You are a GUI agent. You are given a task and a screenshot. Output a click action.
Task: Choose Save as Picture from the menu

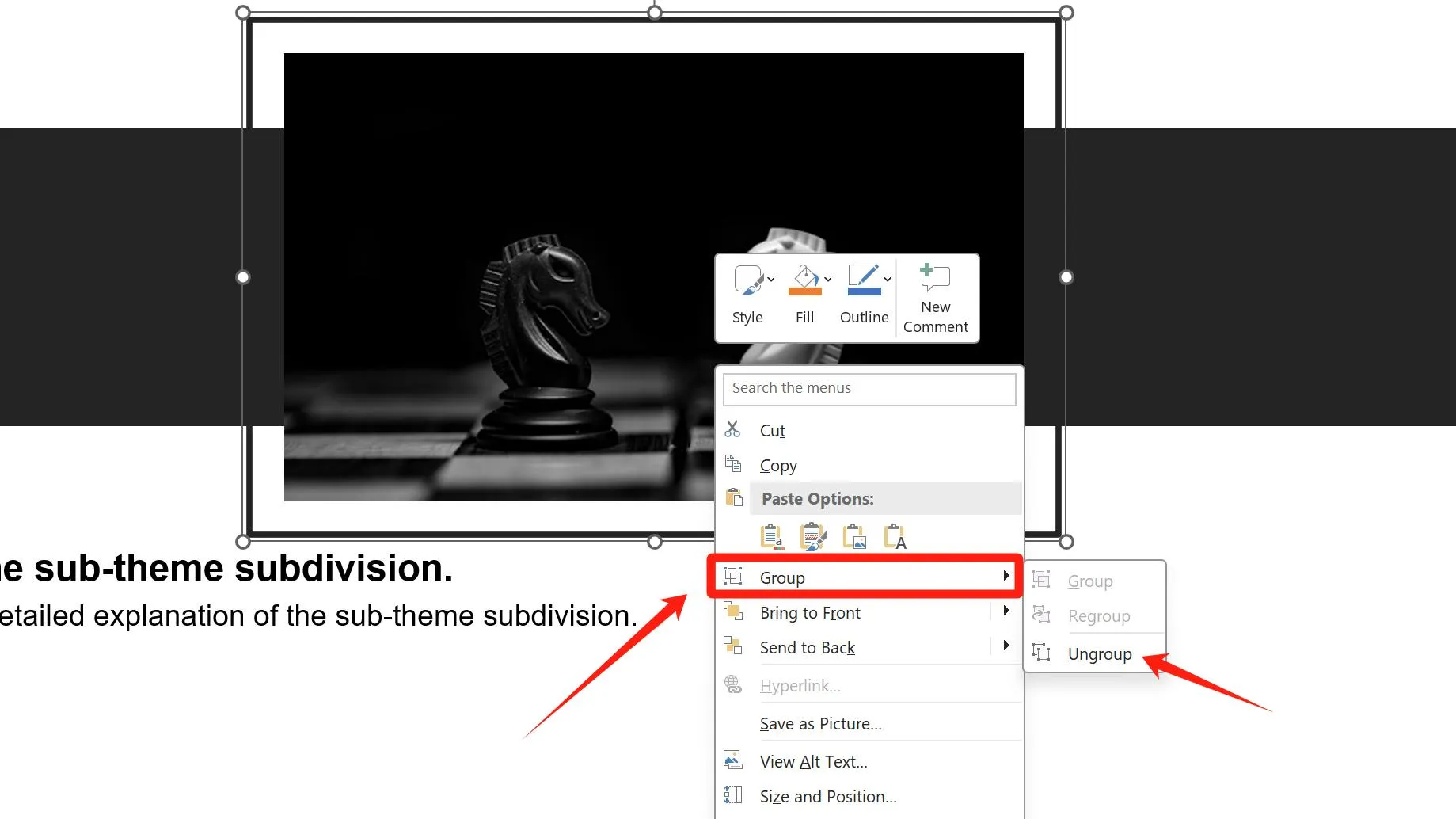click(x=819, y=723)
